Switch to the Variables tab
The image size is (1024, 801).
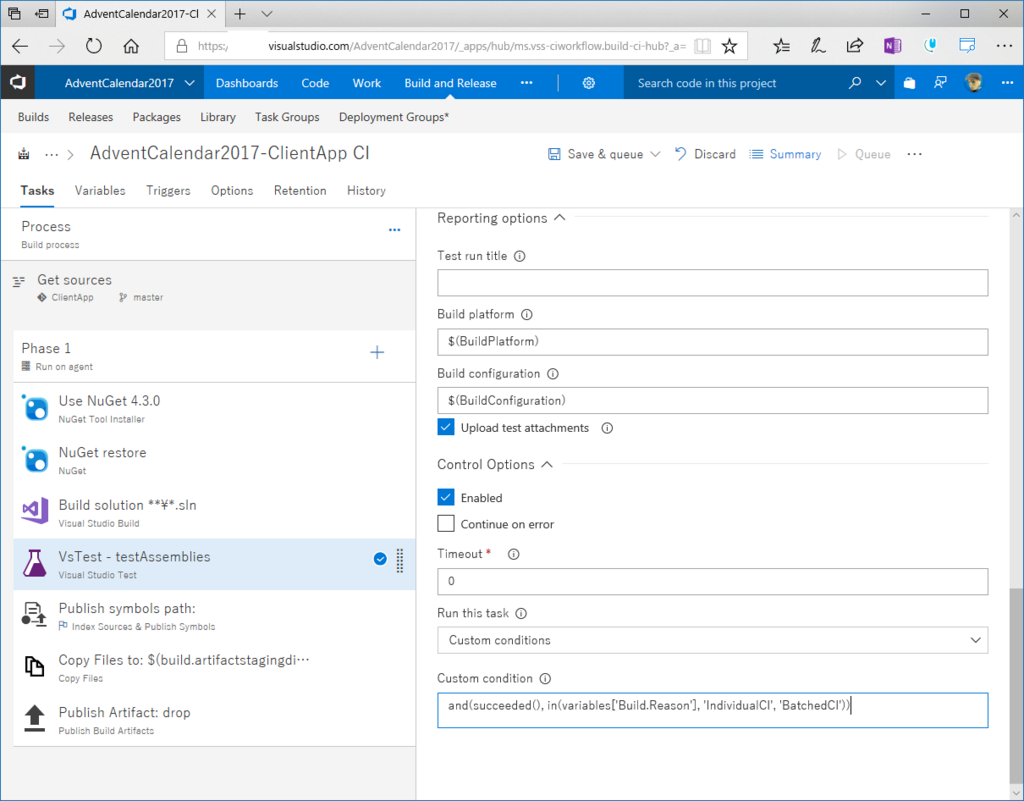[x=100, y=191]
